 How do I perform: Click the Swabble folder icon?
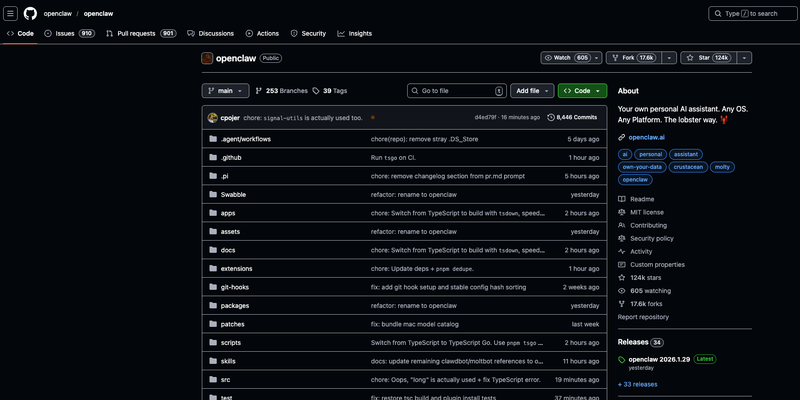point(213,194)
